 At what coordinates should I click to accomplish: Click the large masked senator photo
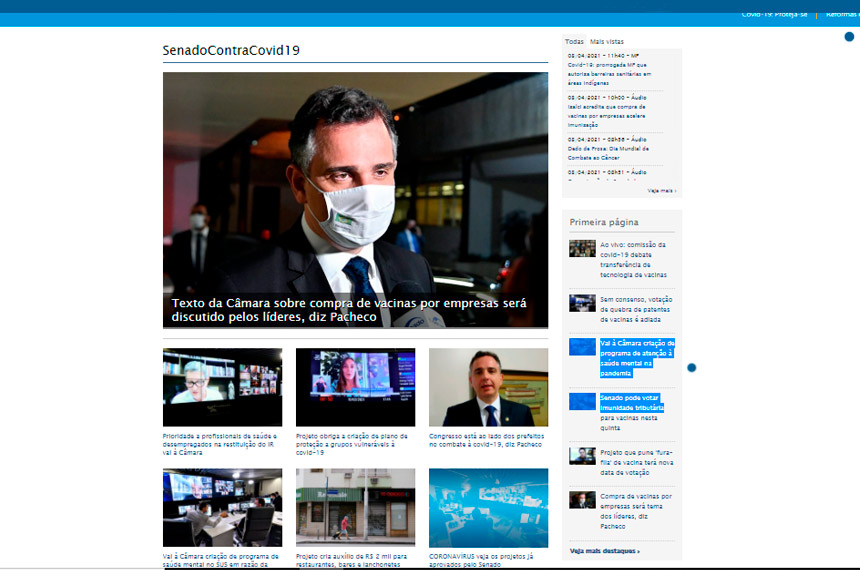[355, 180]
